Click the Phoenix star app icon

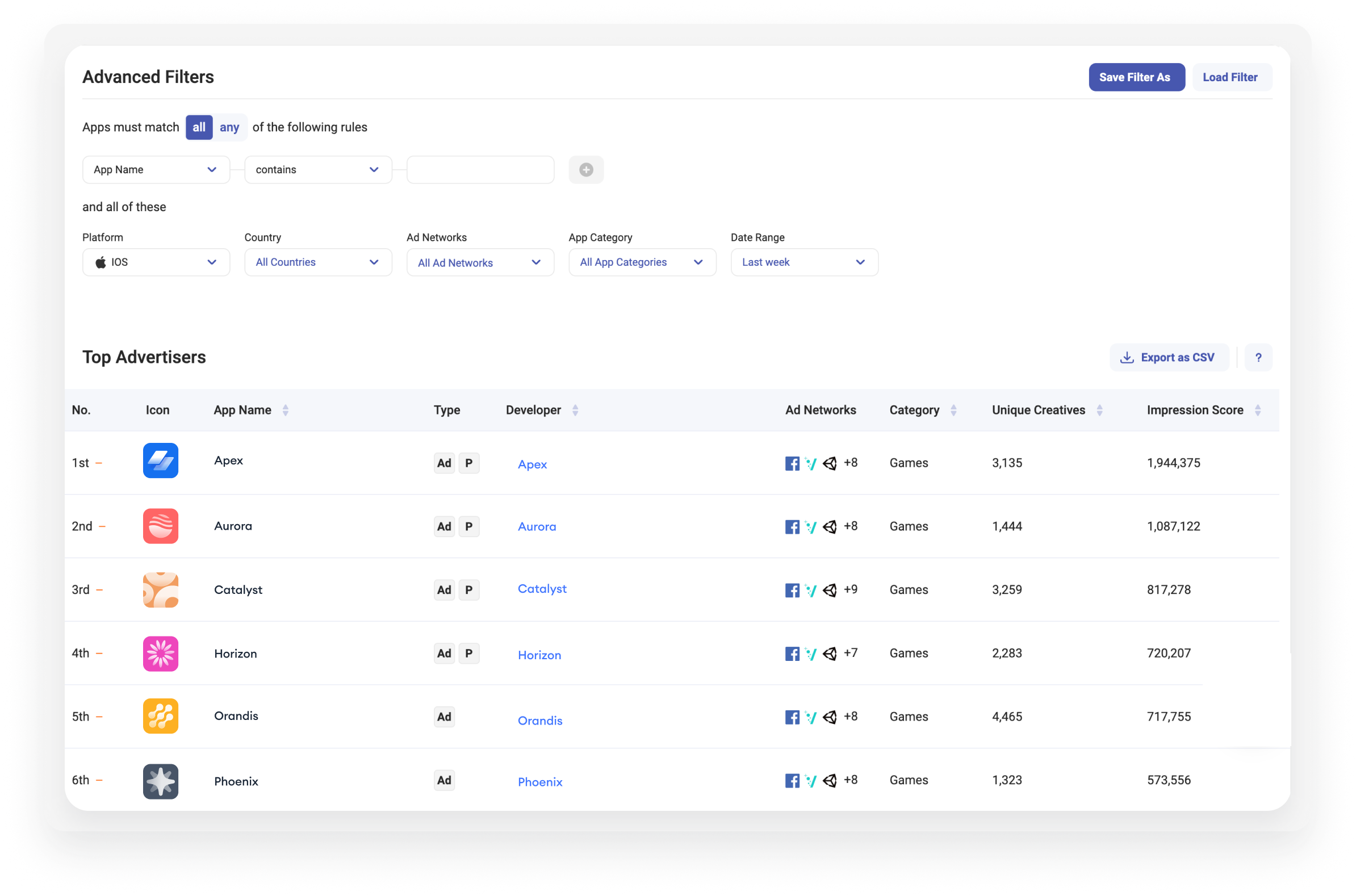(161, 781)
